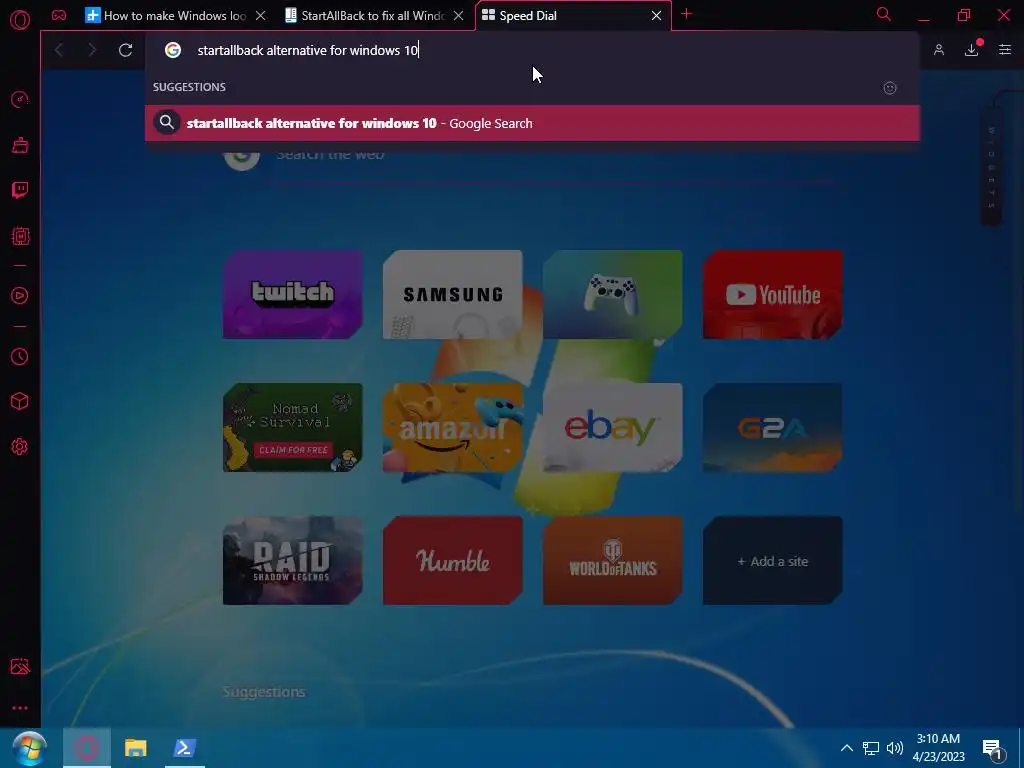The height and width of the screenshot is (768, 1024).
Task: Close the Speed Dial tab
Action: (x=656, y=16)
